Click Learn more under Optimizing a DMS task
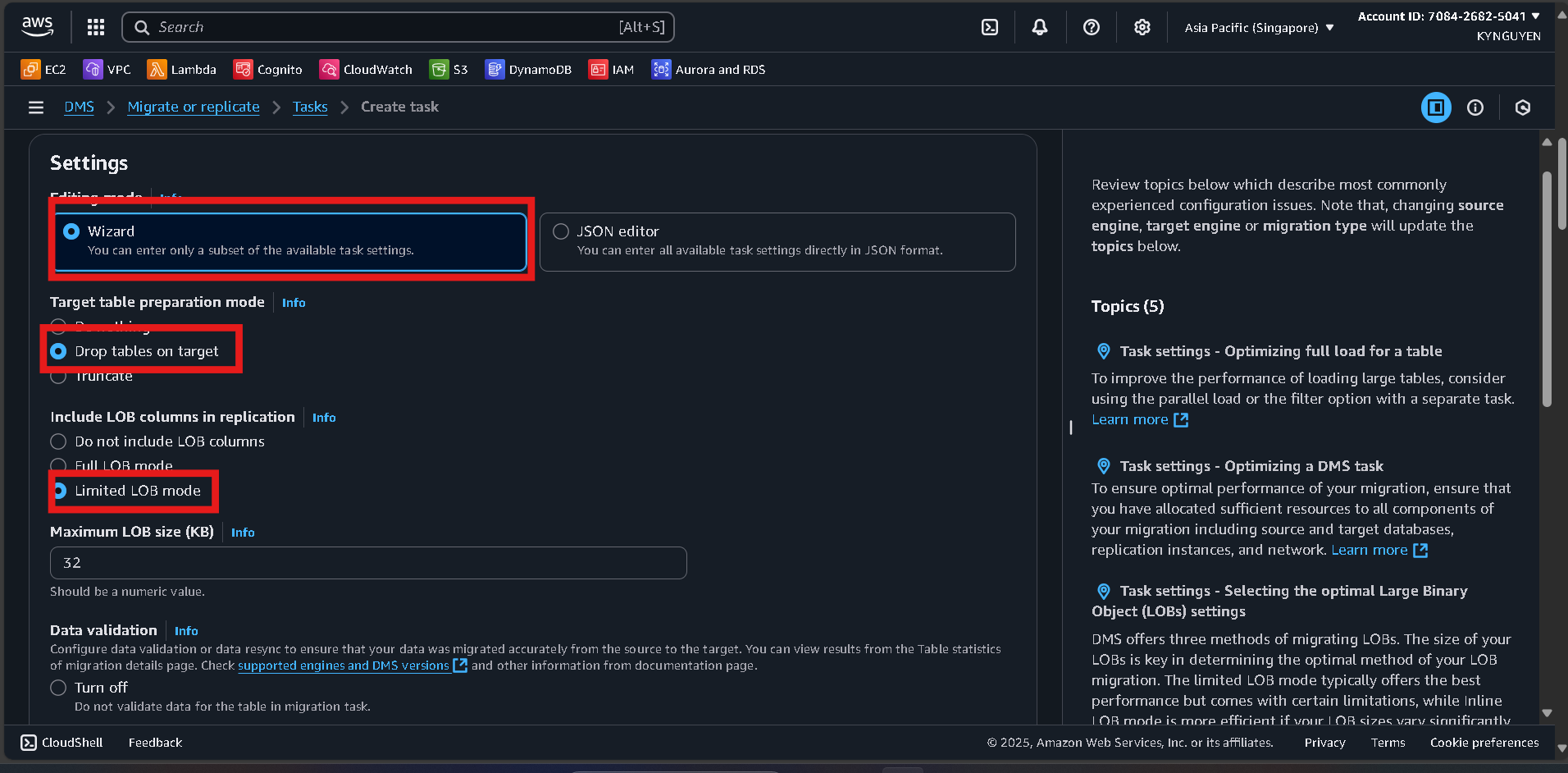The height and width of the screenshot is (773, 1568). (x=1370, y=550)
